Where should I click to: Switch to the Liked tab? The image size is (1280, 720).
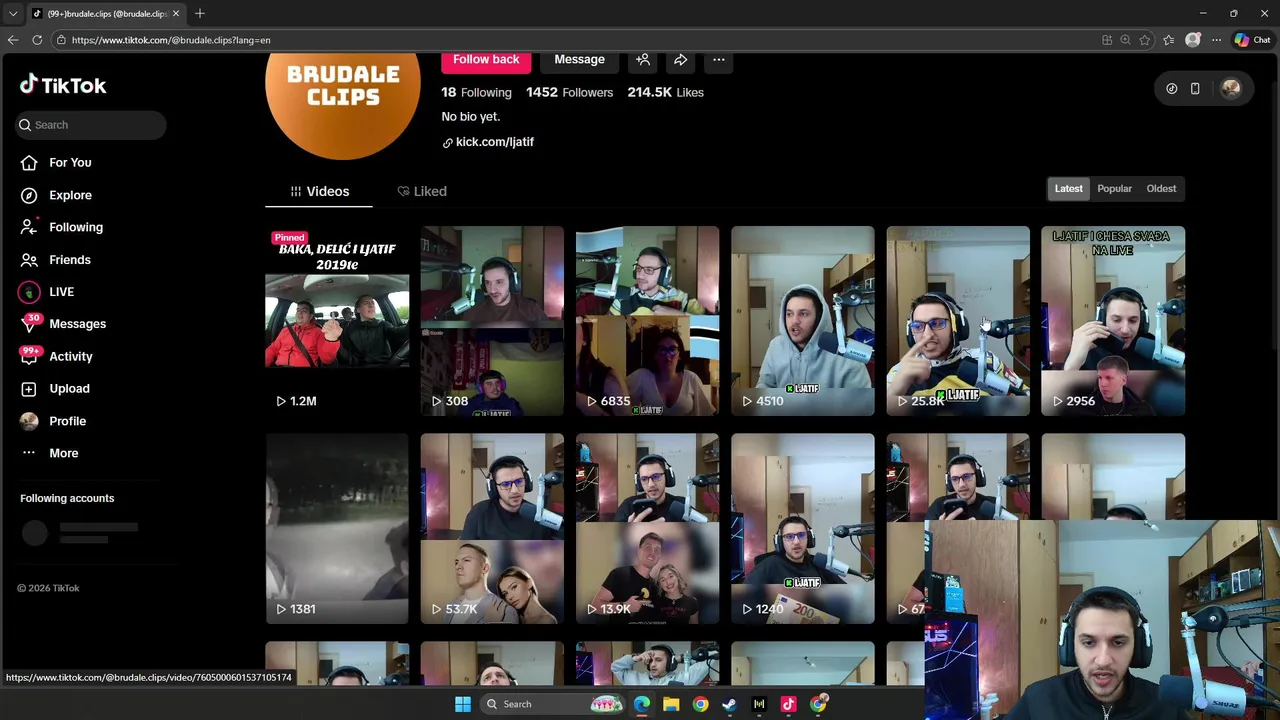click(x=422, y=191)
